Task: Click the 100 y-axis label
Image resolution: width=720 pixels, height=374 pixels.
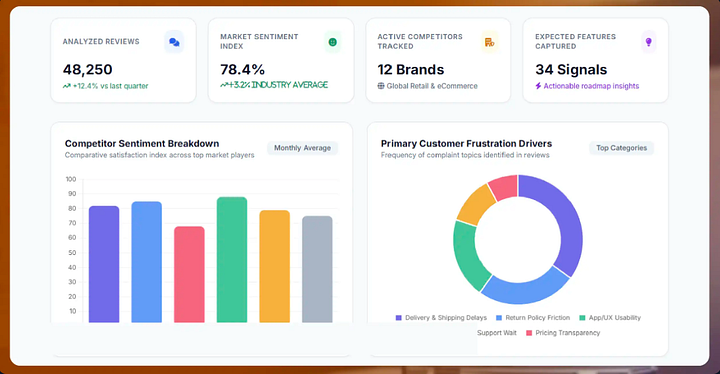Action: point(71,179)
